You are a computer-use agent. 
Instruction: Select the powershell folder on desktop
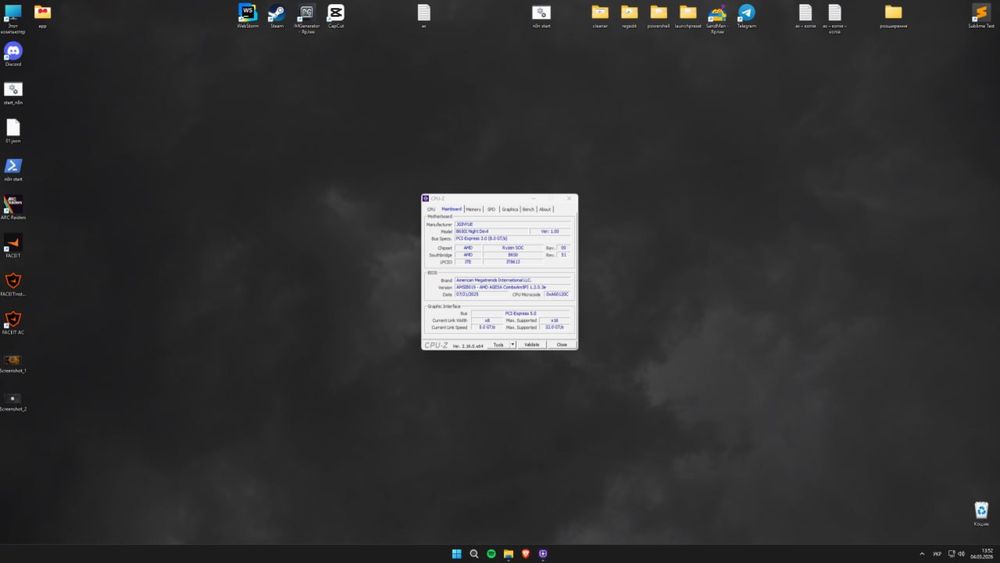pos(658,15)
